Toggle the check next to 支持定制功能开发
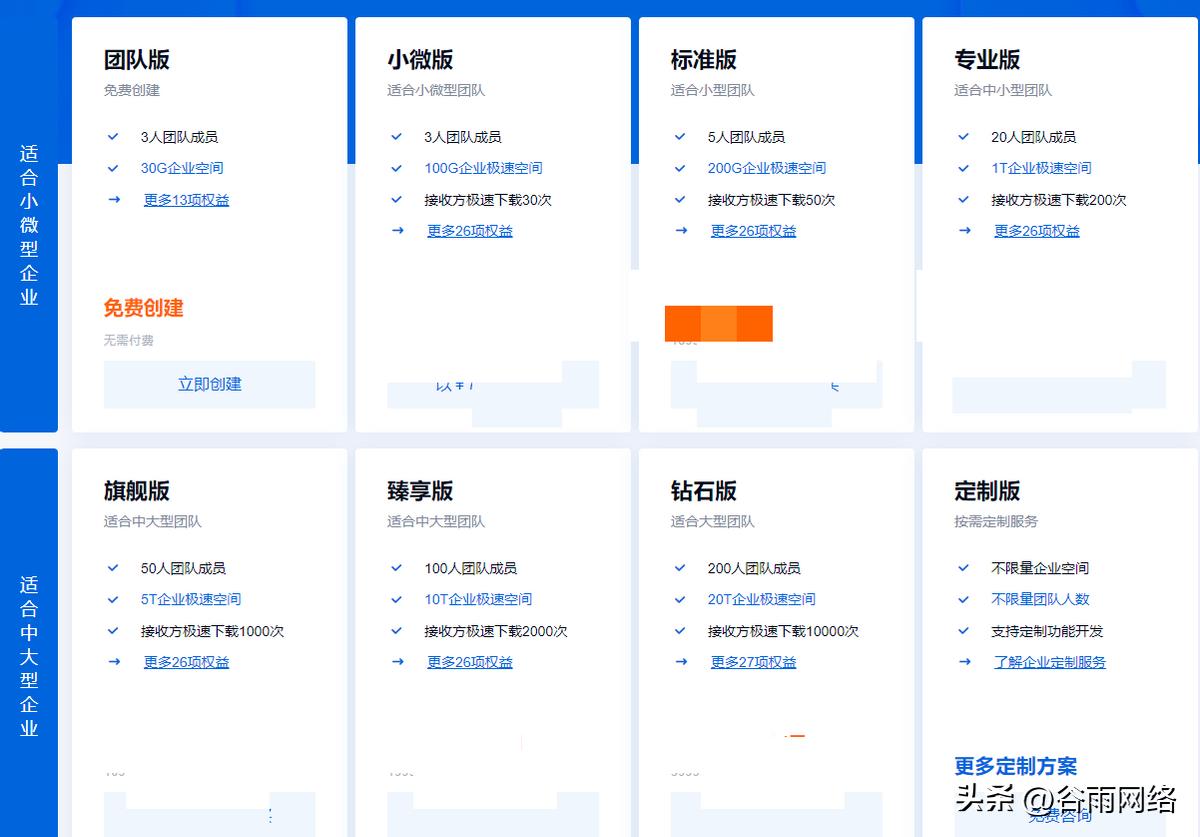 coord(963,631)
